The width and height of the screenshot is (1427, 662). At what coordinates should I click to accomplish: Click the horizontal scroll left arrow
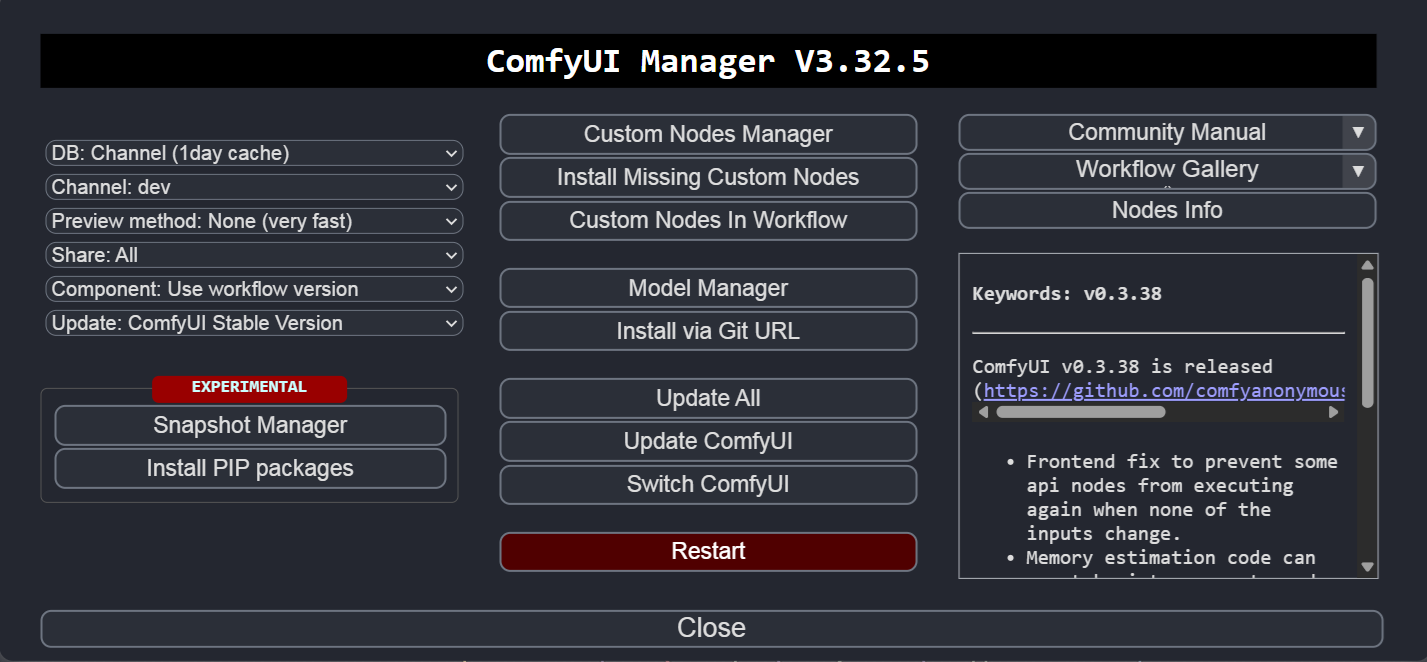pos(984,412)
